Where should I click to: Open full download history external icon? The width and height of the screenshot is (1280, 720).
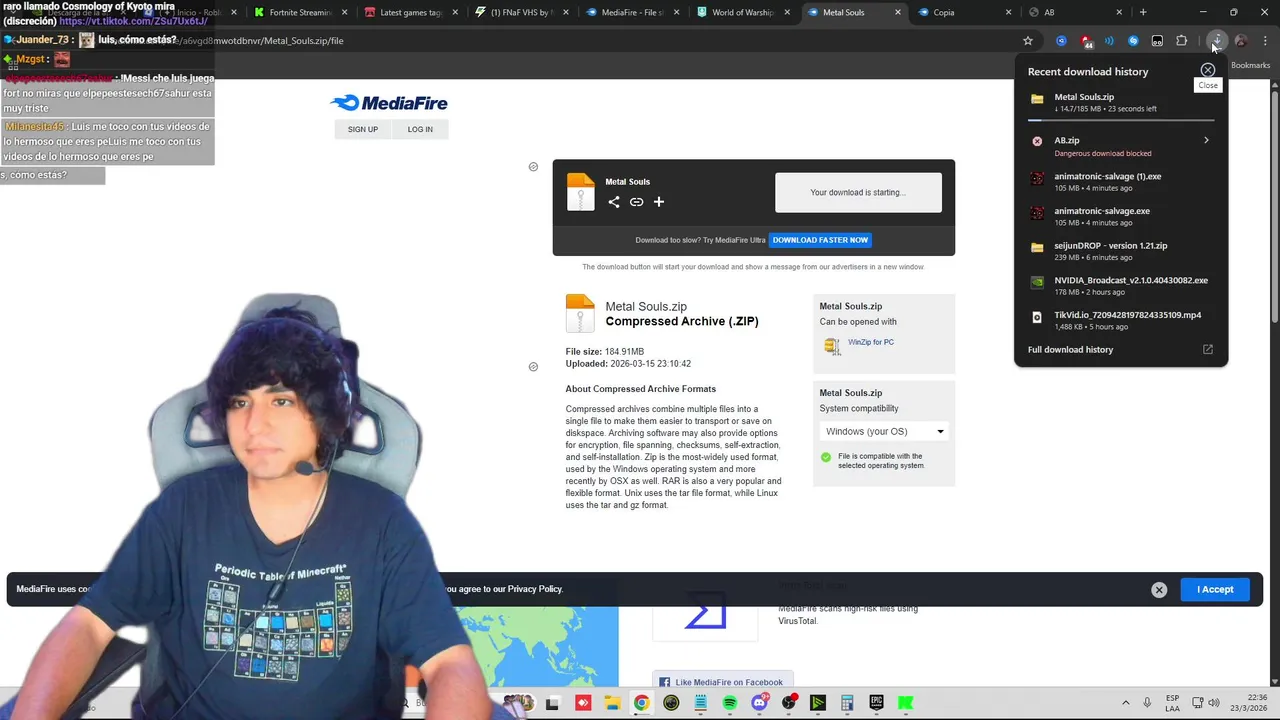[1207, 350]
